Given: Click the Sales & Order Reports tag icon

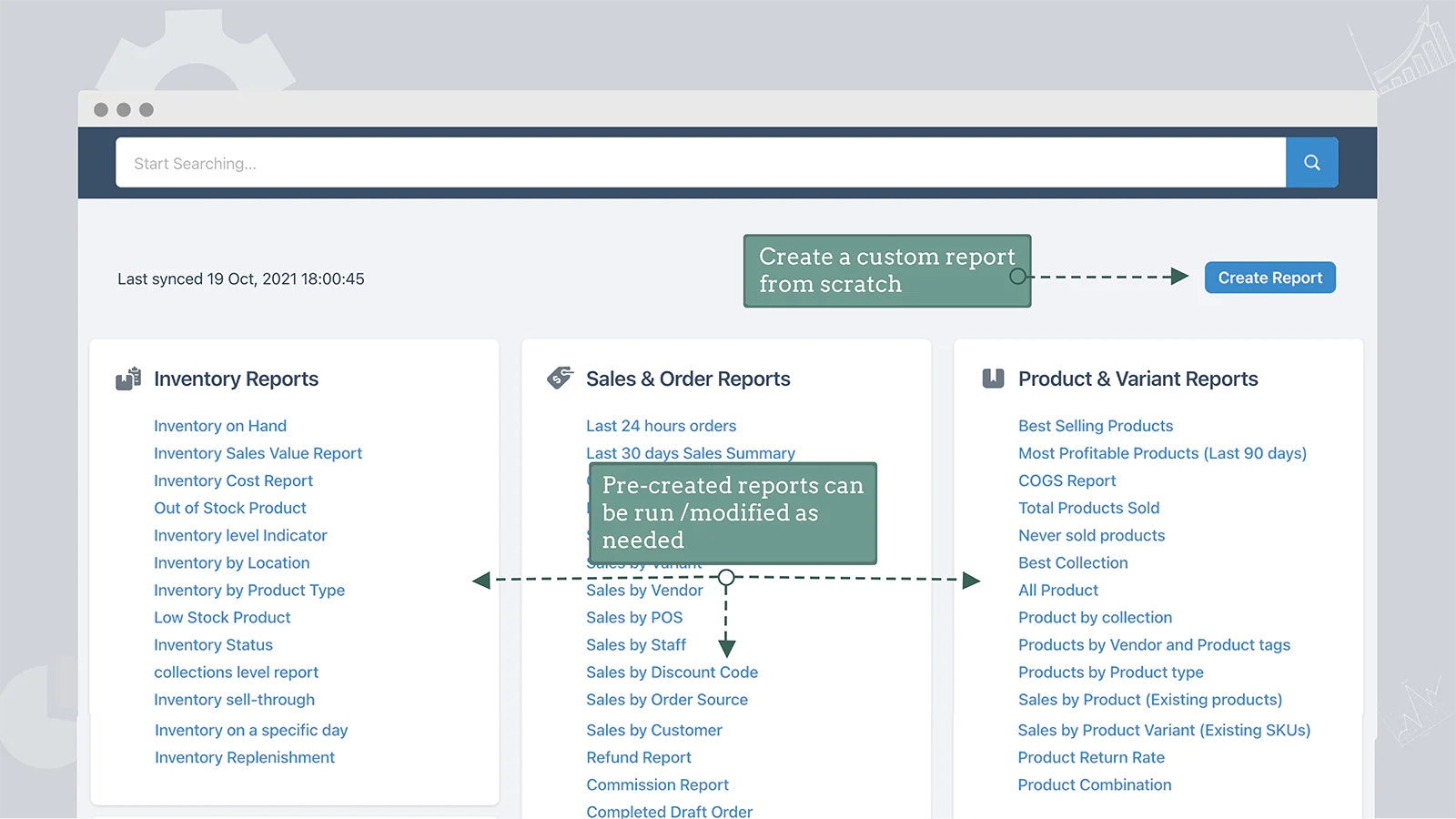Looking at the screenshot, I should coord(560,377).
